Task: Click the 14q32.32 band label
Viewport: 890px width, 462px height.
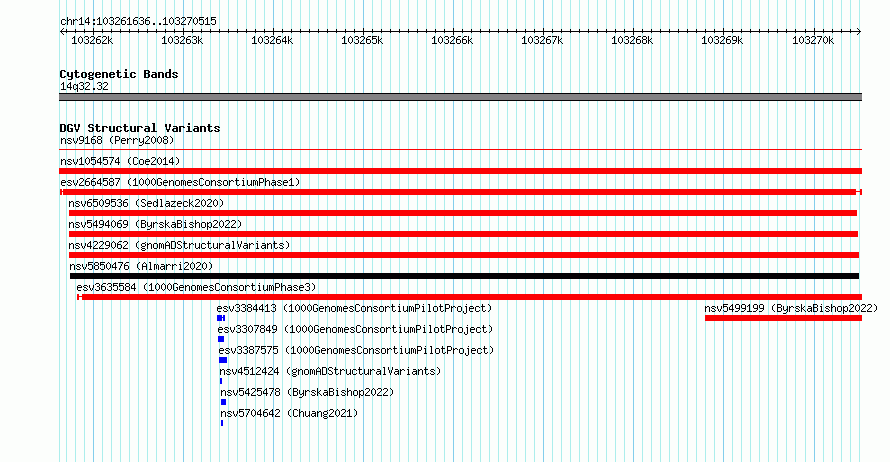Action: click(x=84, y=86)
